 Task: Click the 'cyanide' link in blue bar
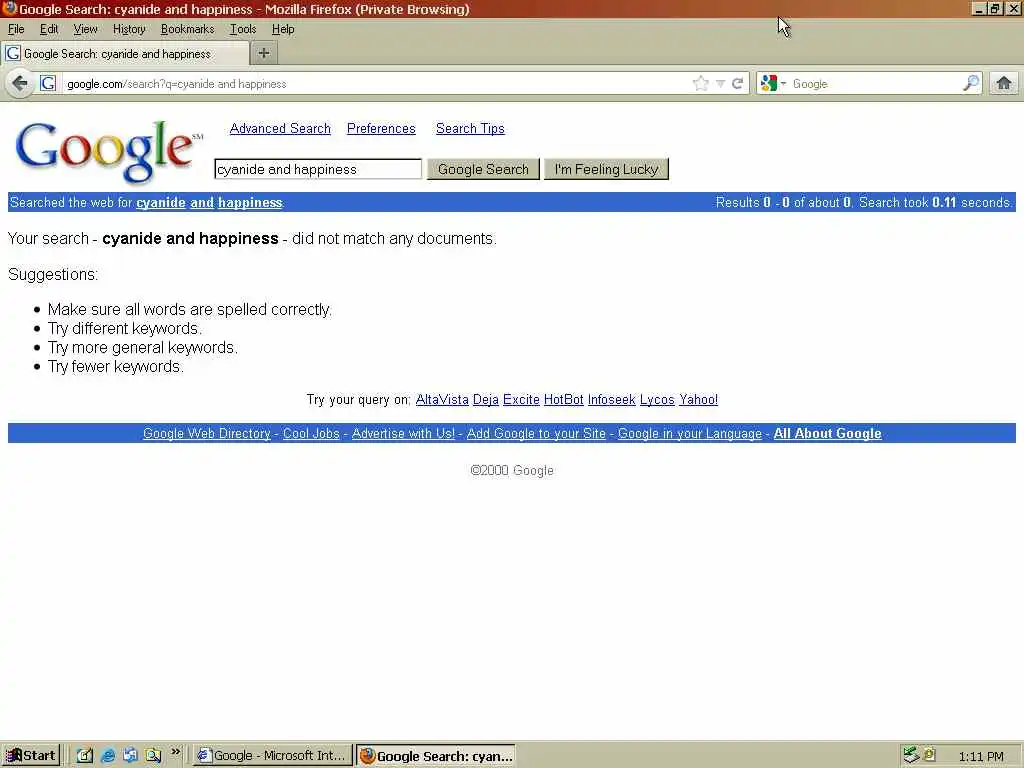[161, 202]
